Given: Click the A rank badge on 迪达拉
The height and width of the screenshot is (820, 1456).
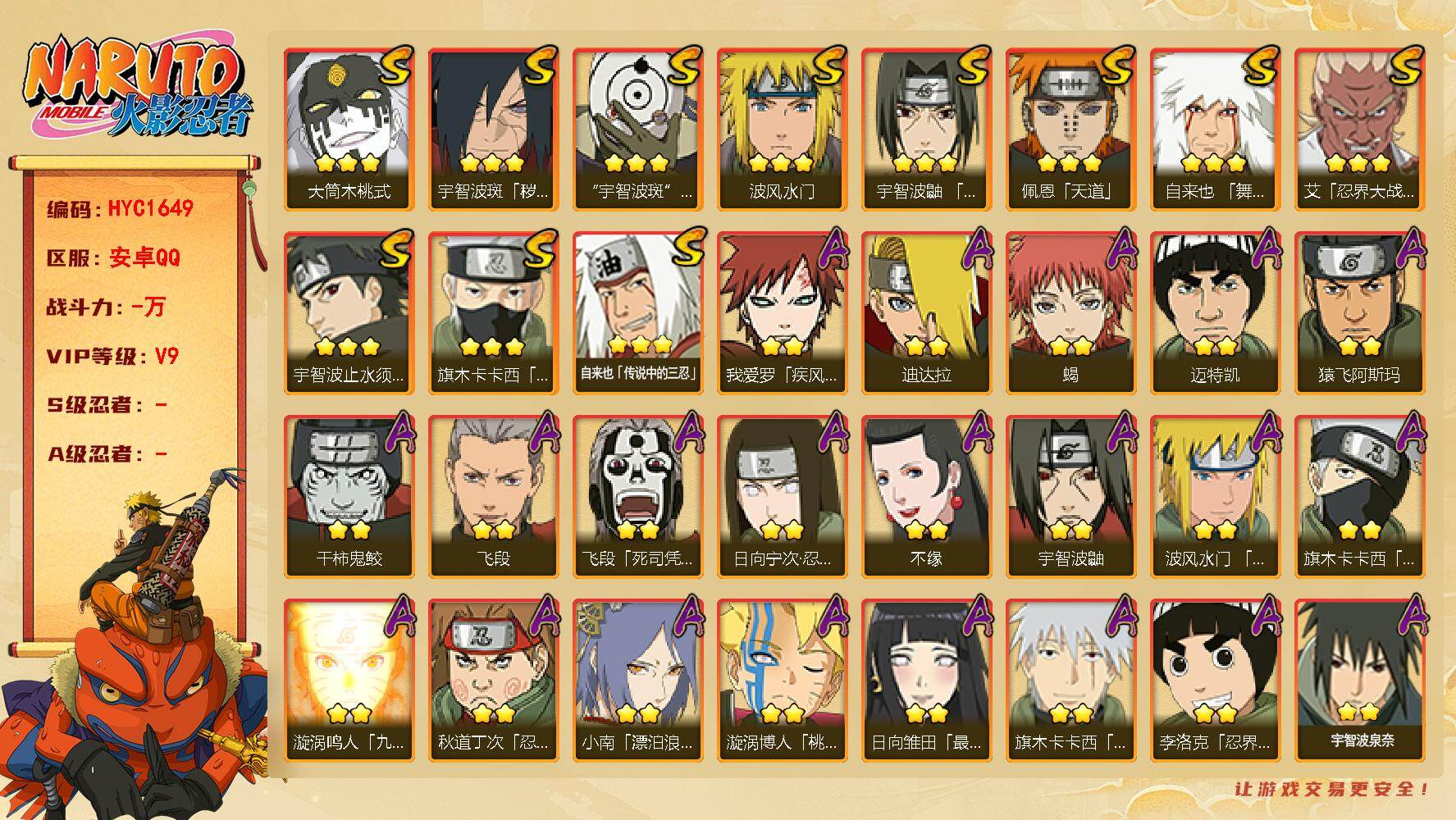Looking at the screenshot, I should (975, 249).
